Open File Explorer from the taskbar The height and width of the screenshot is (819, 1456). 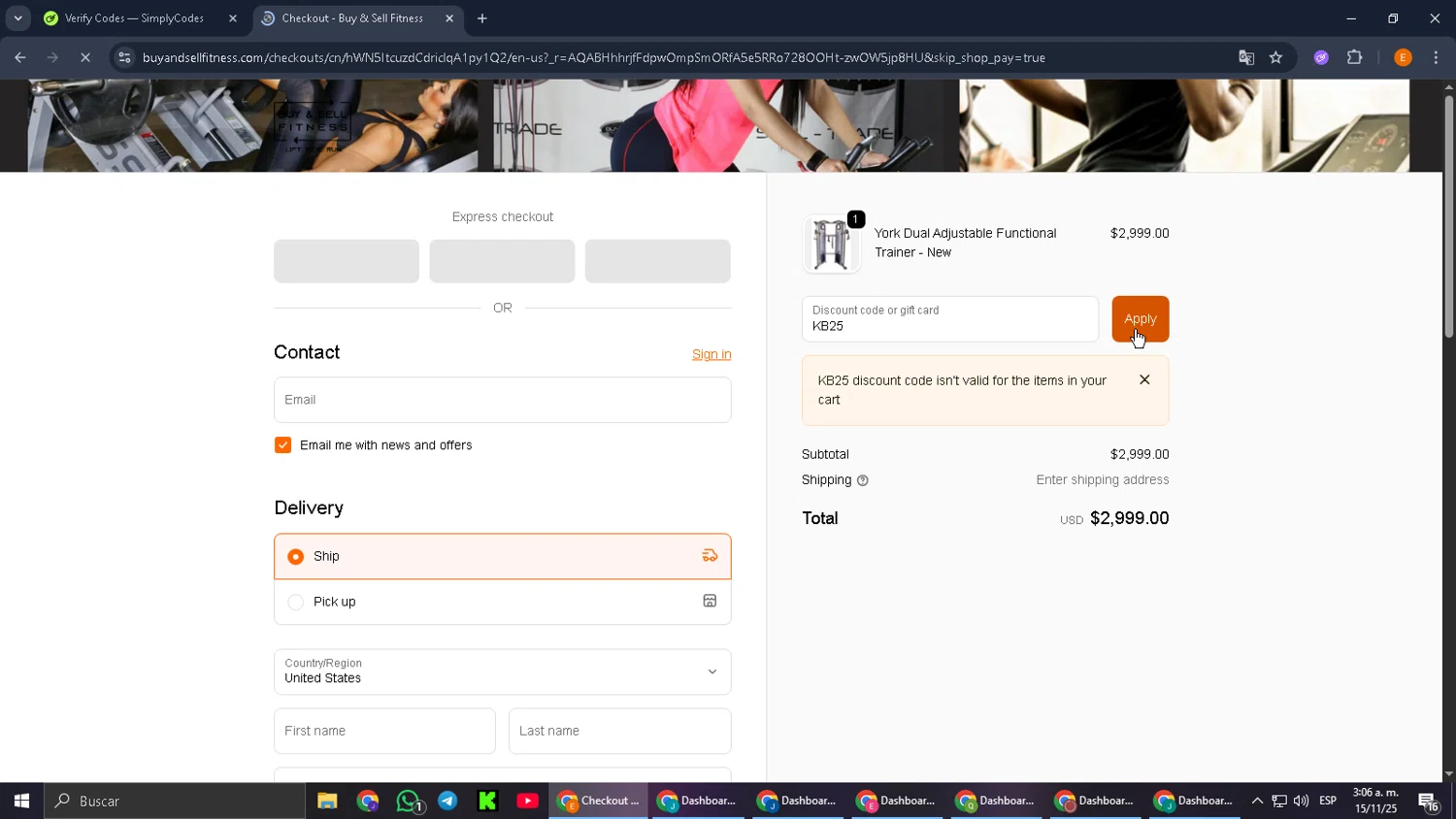(327, 801)
